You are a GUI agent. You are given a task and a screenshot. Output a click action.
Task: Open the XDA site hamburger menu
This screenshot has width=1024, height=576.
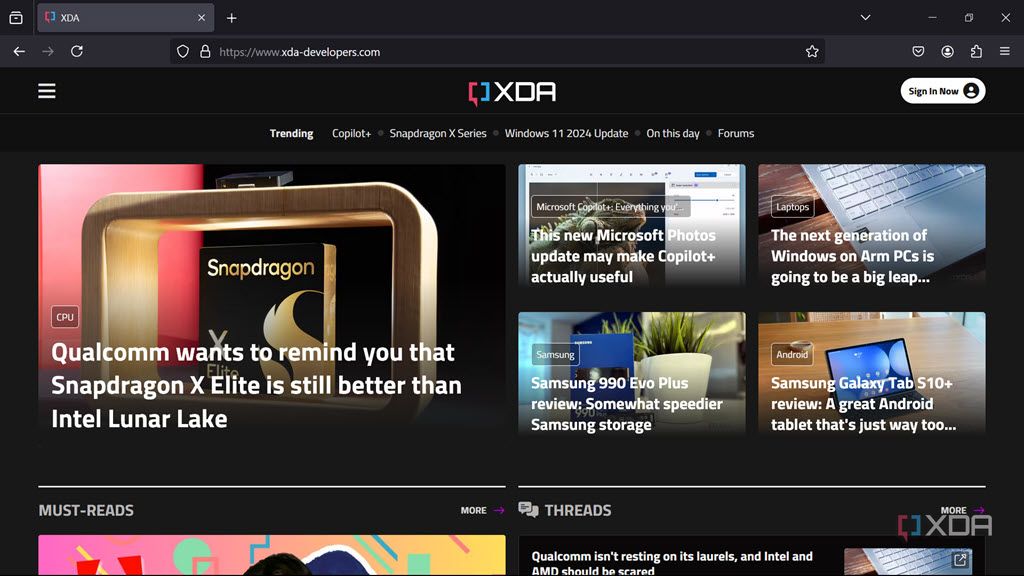[46, 91]
